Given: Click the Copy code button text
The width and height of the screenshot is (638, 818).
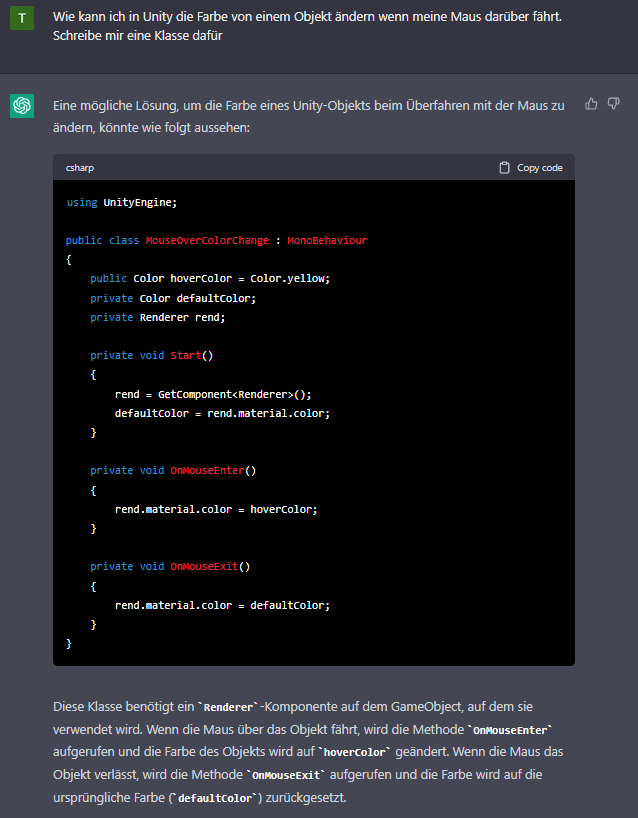Looking at the screenshot, I should pyautogui.click(x=539, y=167).
